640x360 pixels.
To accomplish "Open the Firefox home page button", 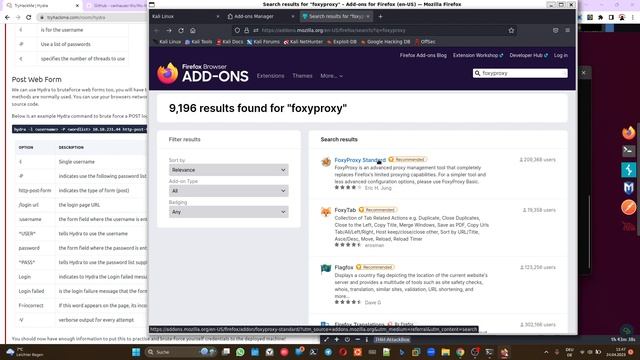I will (193, 30).
